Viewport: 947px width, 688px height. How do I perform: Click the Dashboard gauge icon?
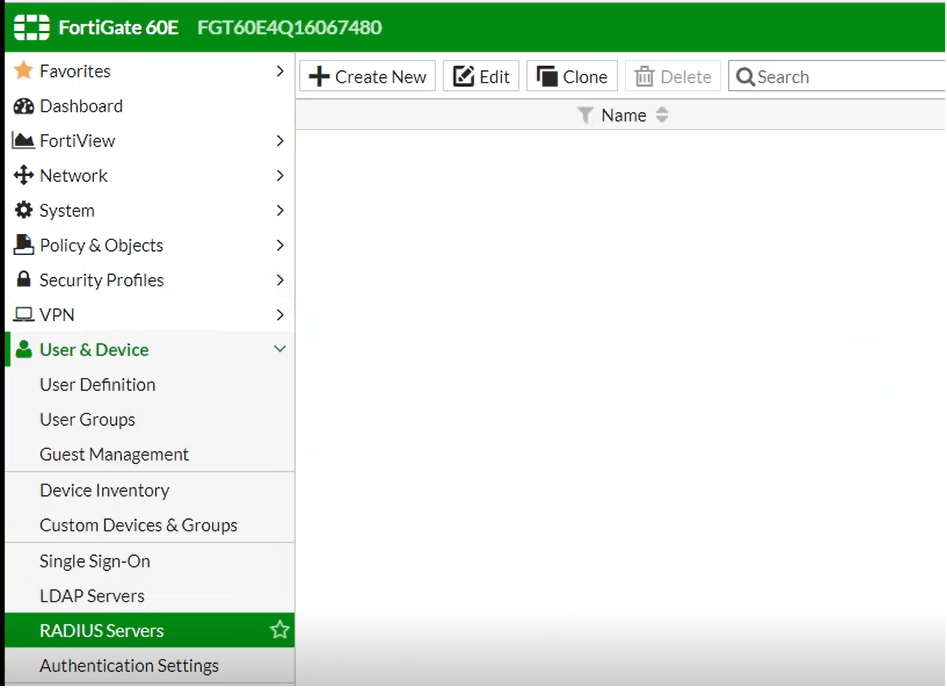[x=23, y=106]
